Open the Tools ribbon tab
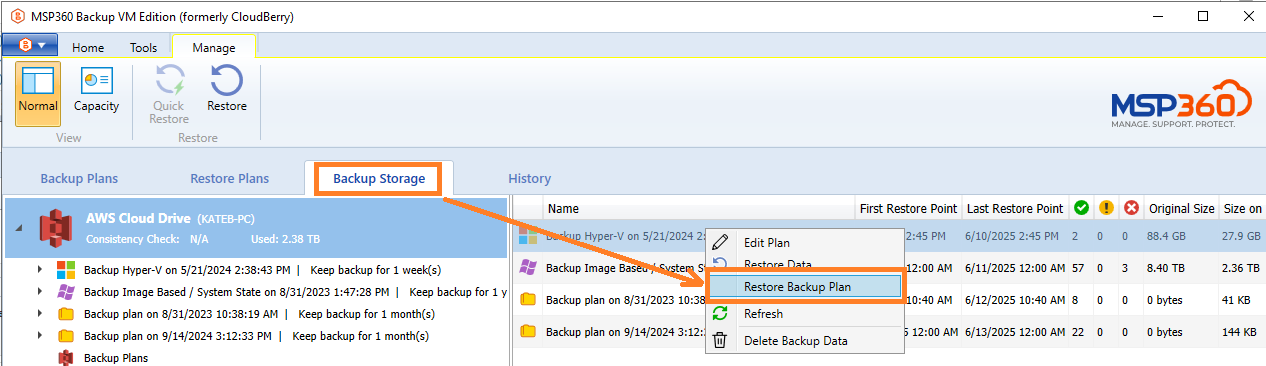This screenshot has width=1266, height=366. tap(143, 47)
